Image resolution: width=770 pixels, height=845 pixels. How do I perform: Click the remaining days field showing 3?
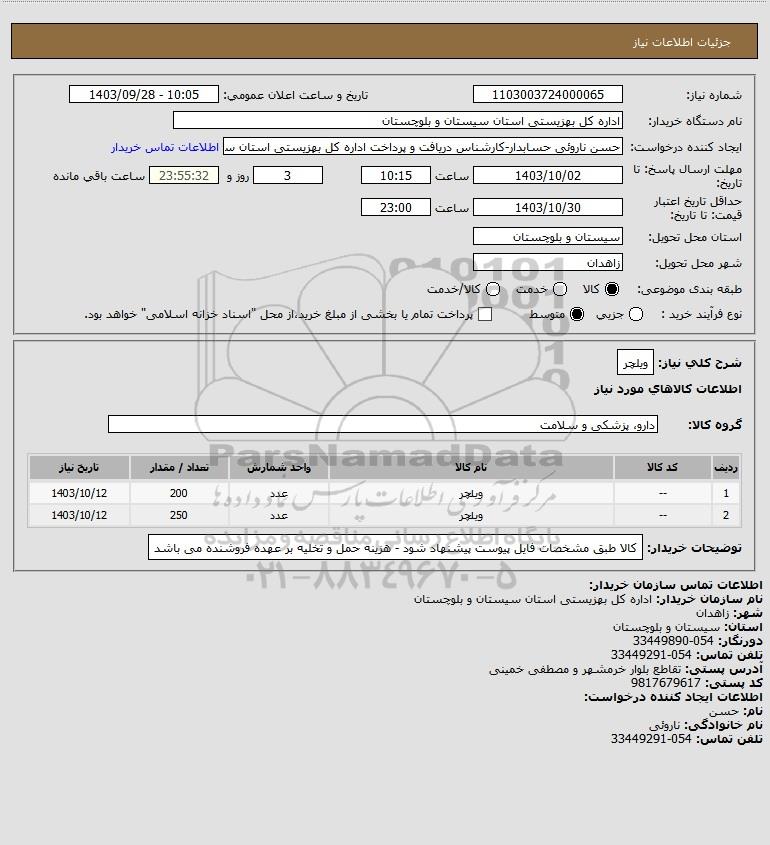(288, 176)
